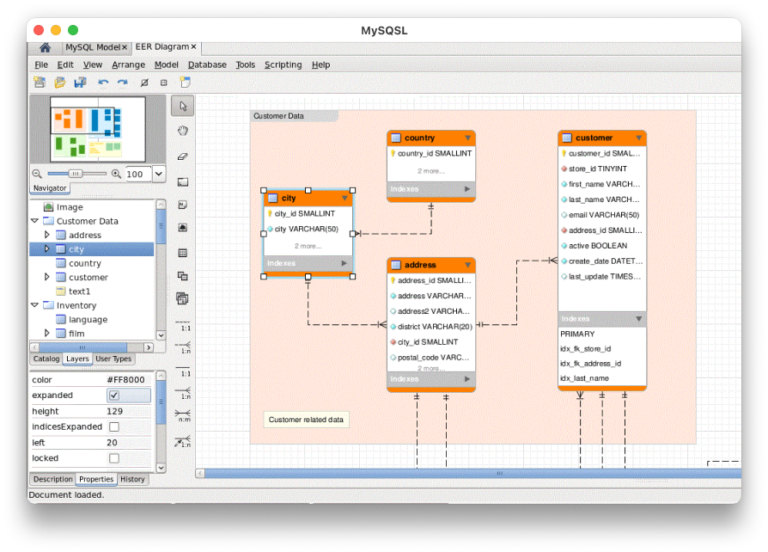Select the language tree item
Image resolution: width=768 pixels, height=552 pixels.
(88, 319)
